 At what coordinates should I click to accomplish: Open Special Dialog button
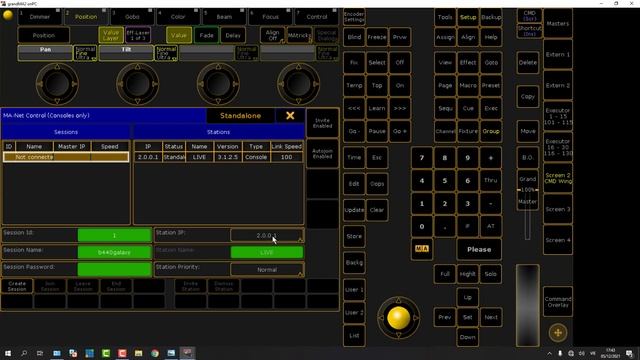(327, 35)
